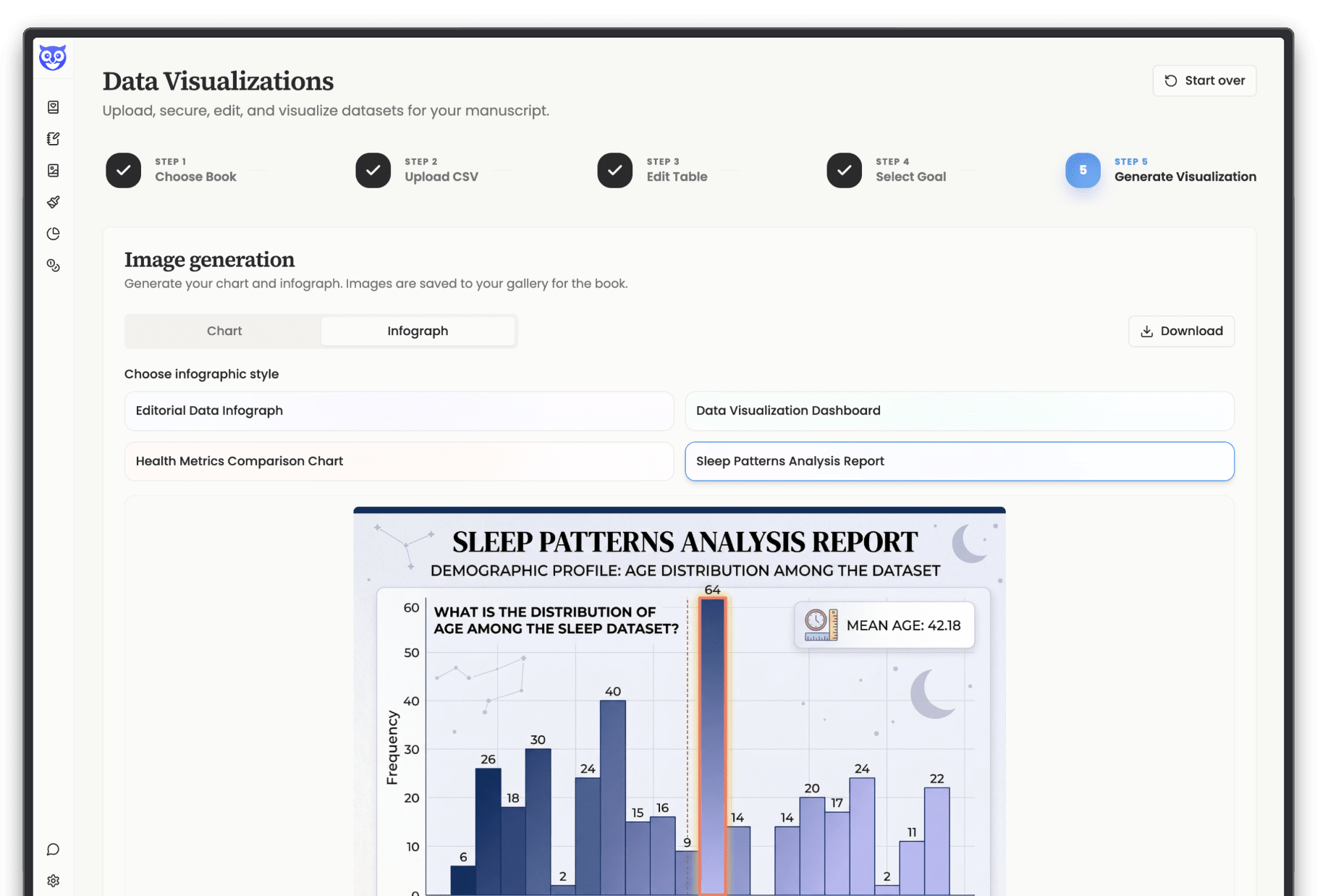Screen dimensions: 1320x896
Task: Switch to the Chart tab
Action: (223, 331)
